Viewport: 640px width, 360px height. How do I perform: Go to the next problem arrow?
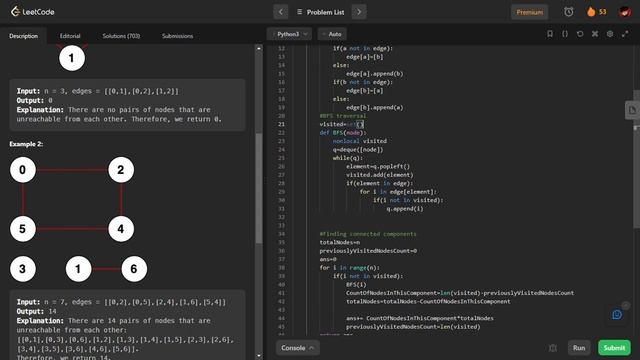pyautogui.click(x=359, y=12)
